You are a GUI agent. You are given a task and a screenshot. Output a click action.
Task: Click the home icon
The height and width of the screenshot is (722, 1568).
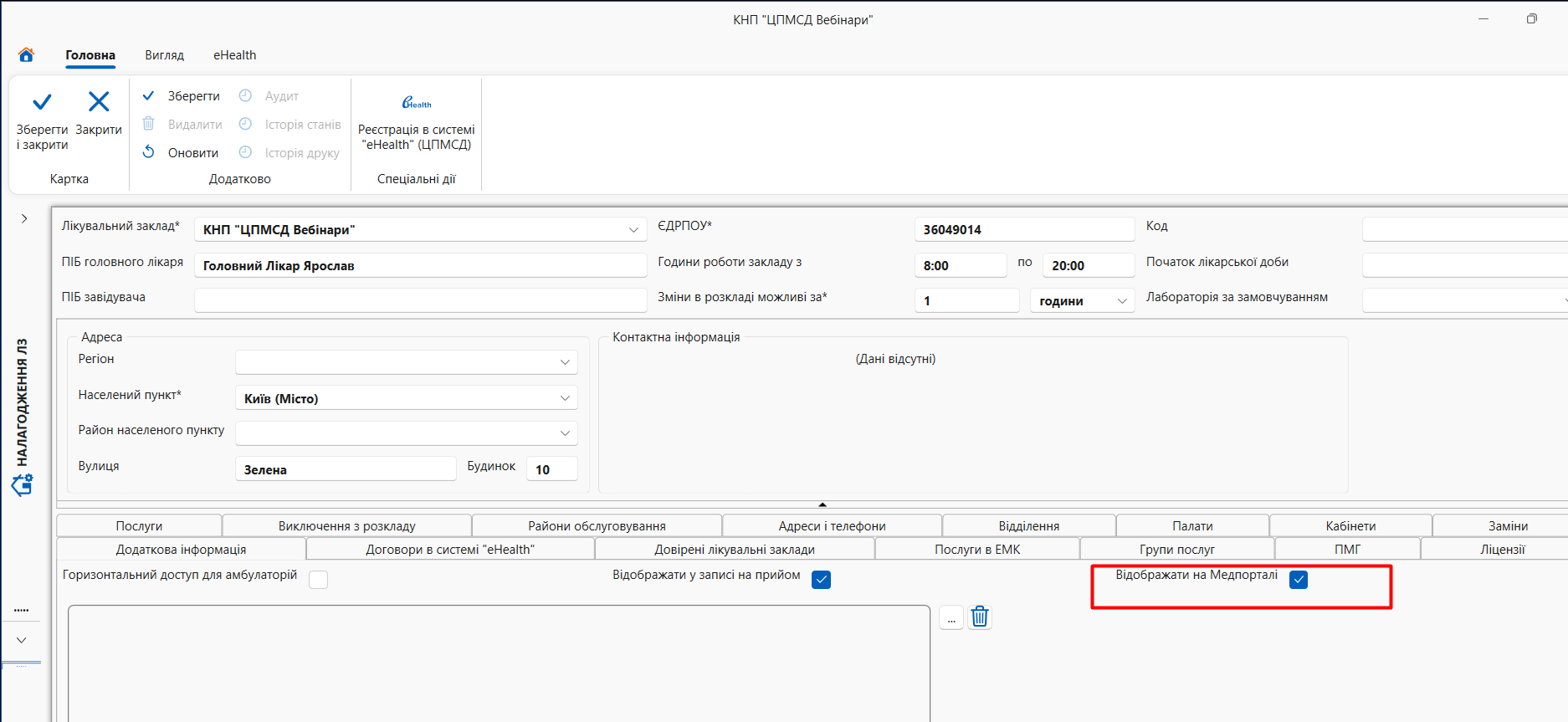(x=26, y=54)
